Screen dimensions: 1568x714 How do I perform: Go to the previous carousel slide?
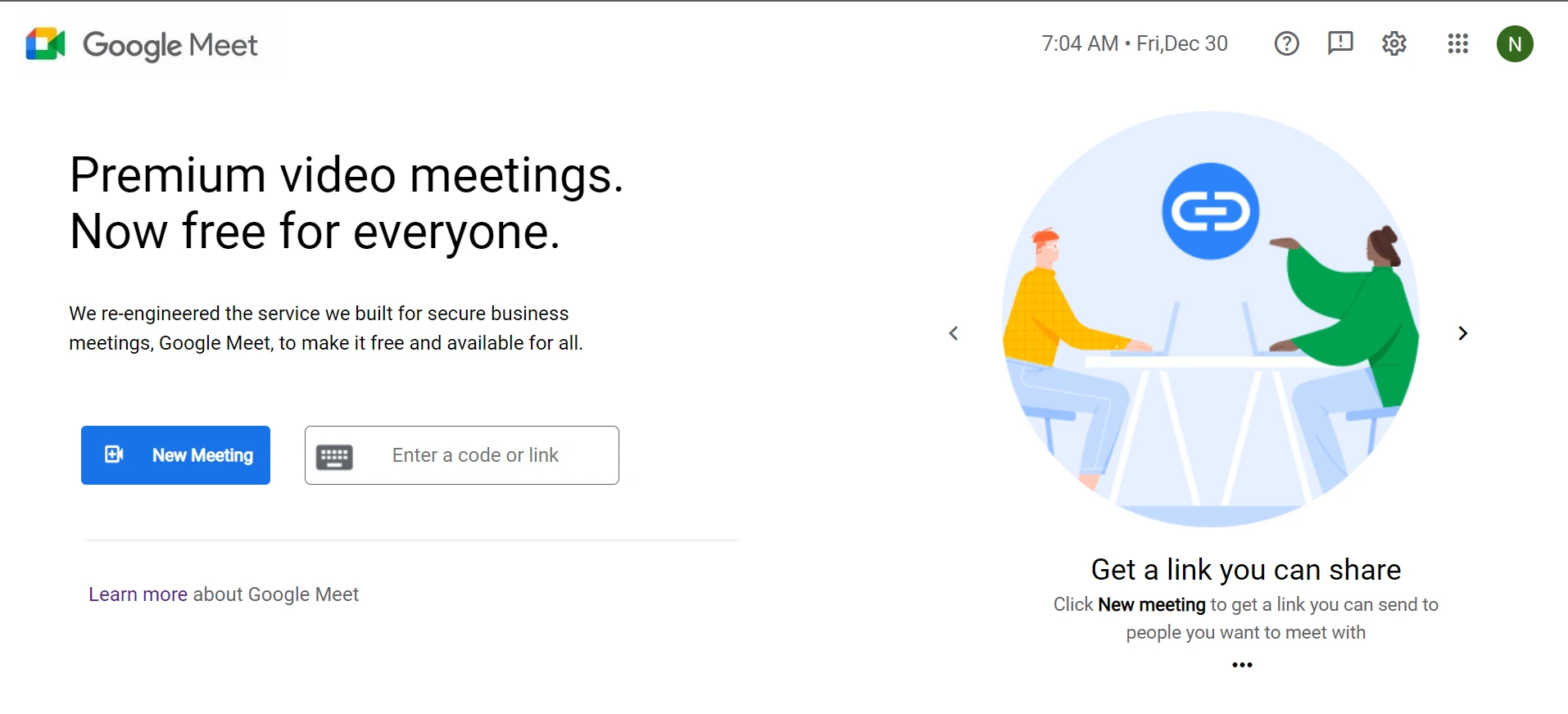click(x=954, y=333)
